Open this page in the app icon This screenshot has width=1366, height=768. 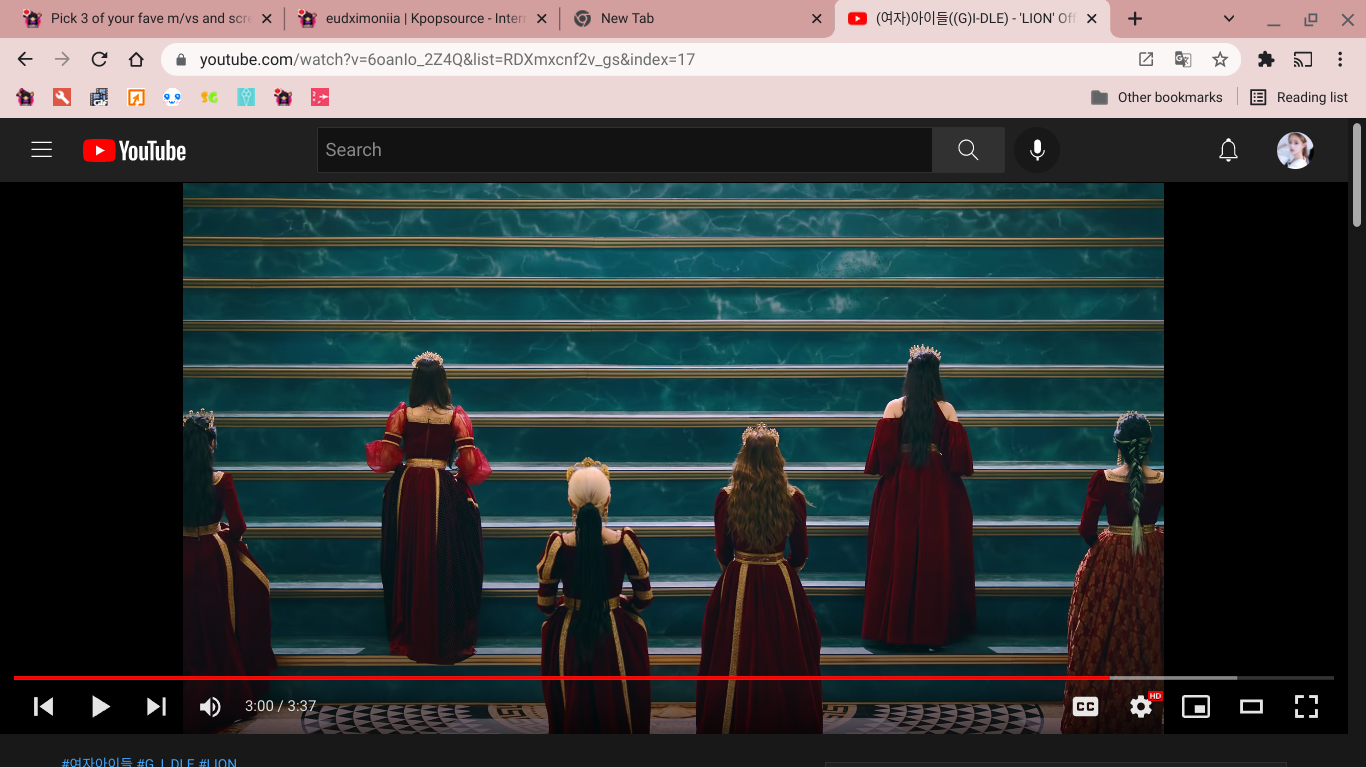coord(1146,59)
